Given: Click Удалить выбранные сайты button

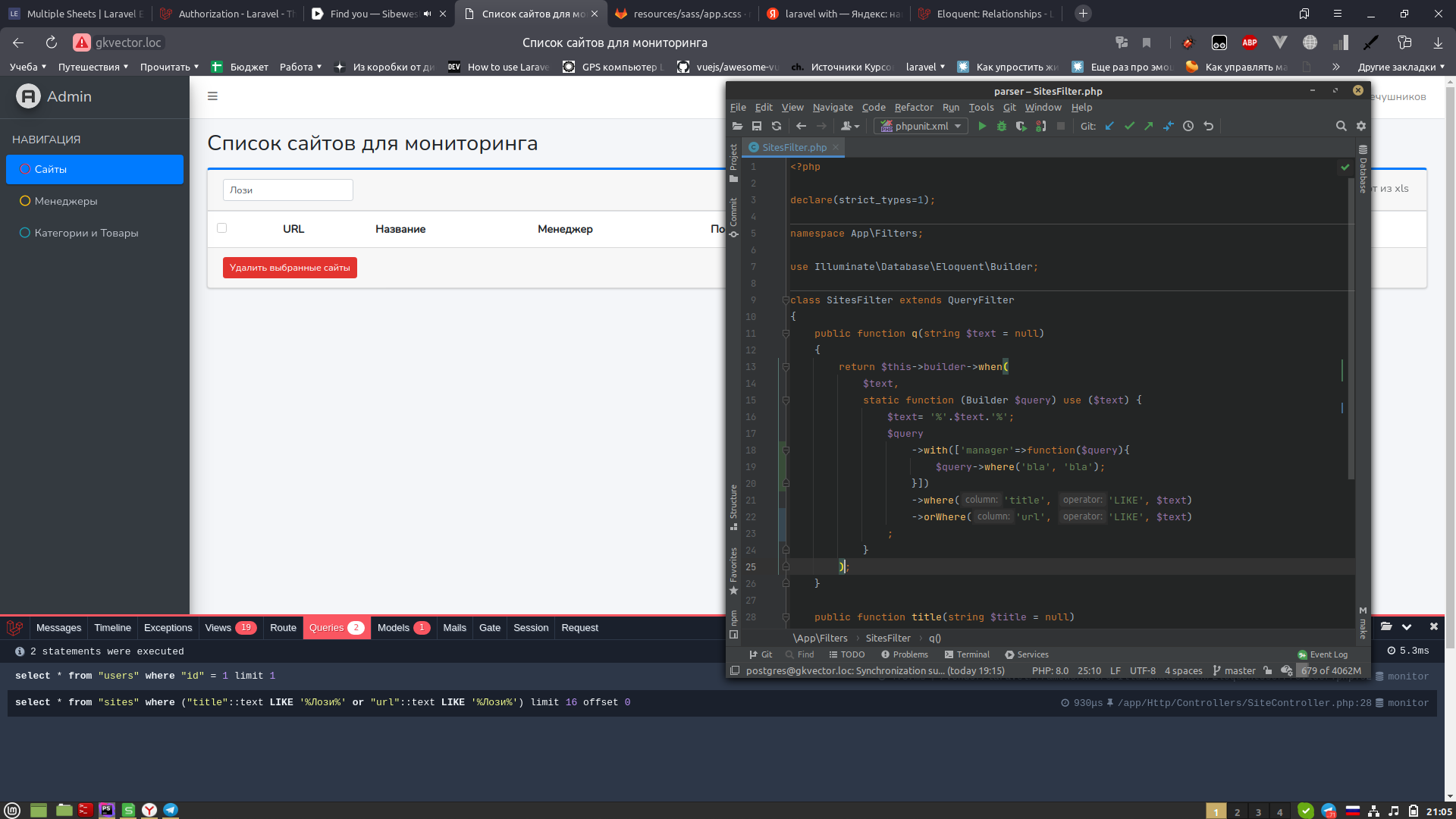Looking at the screenshot, I should coord(290,268).
